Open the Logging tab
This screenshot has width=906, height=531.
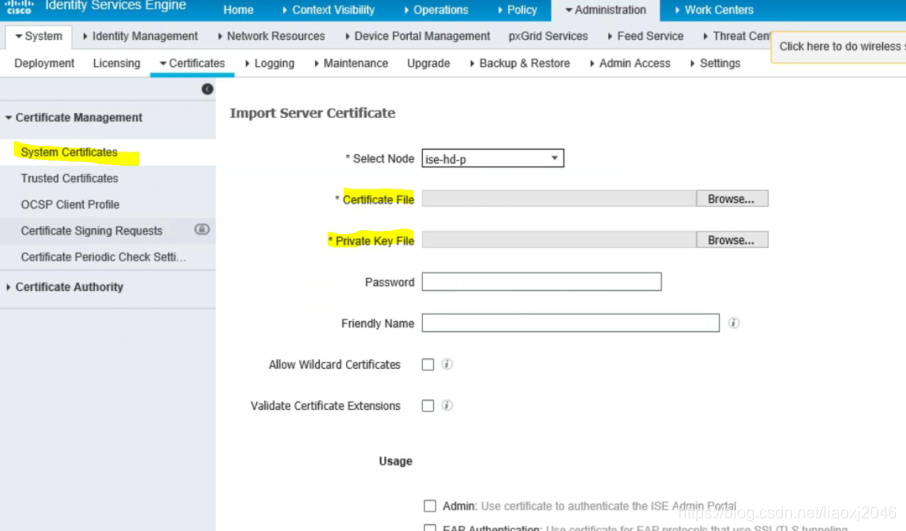pyautogui.click(x=270, y=63)
